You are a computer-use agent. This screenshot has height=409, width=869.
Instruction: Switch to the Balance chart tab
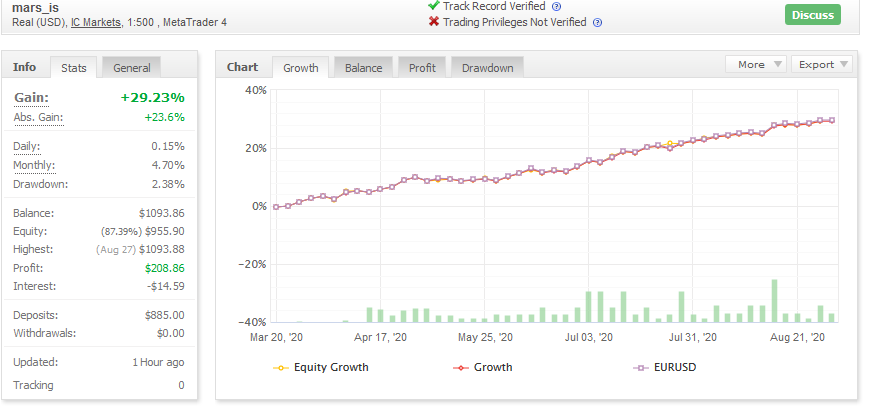(x=363, y=68)
